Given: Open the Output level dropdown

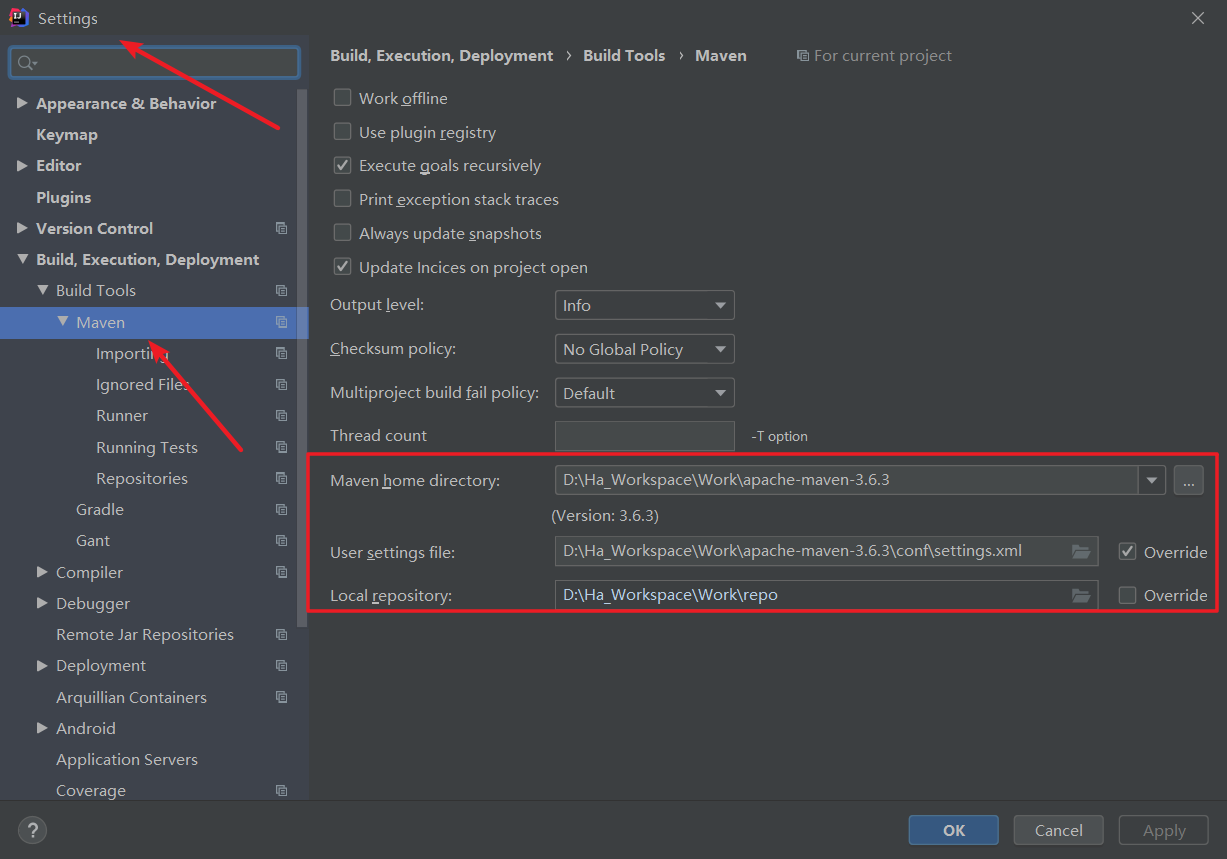Looking at the screenshot, I should (x=644, y=305).
